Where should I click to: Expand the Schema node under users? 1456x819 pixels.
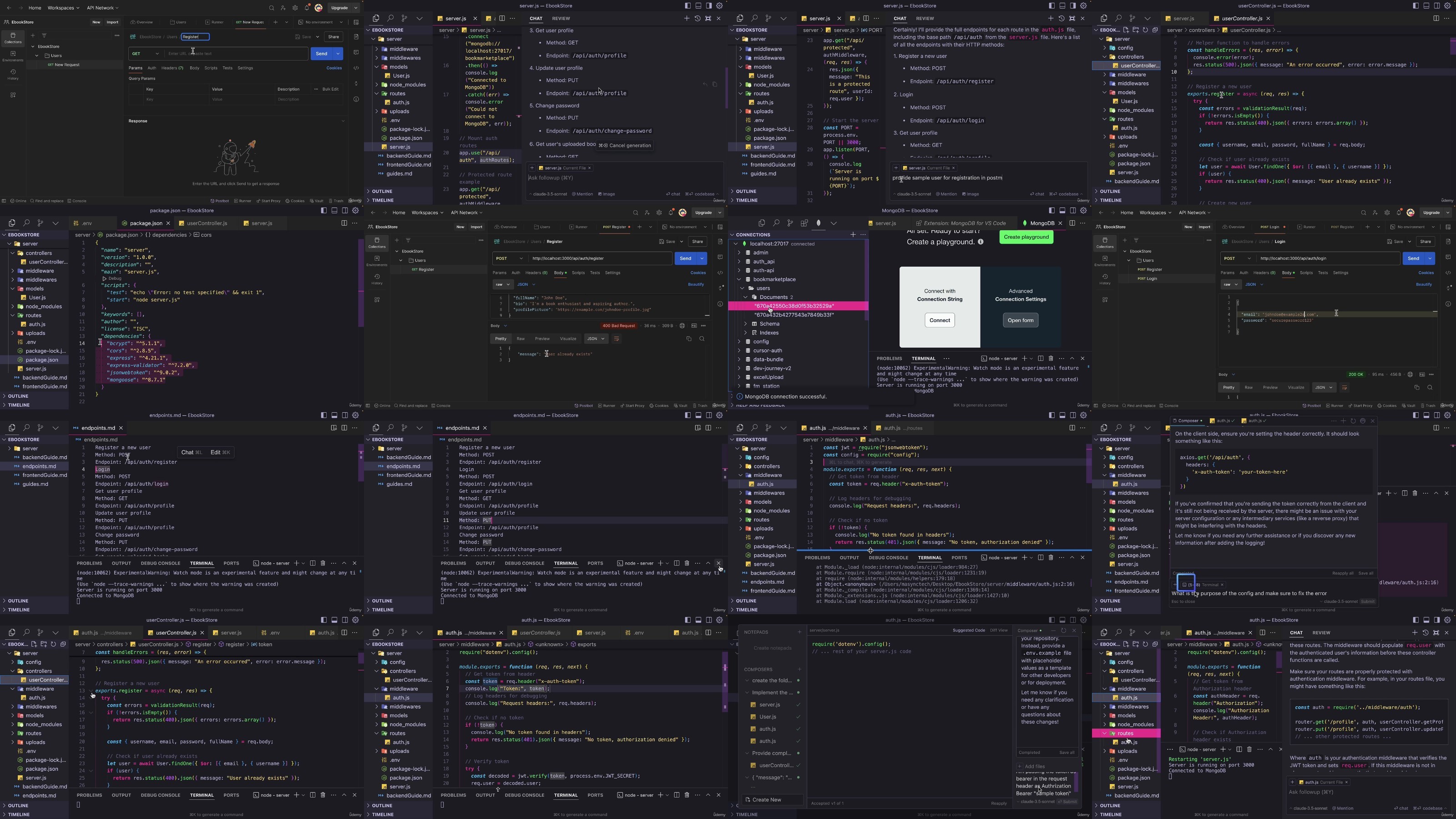pos(746,324)
